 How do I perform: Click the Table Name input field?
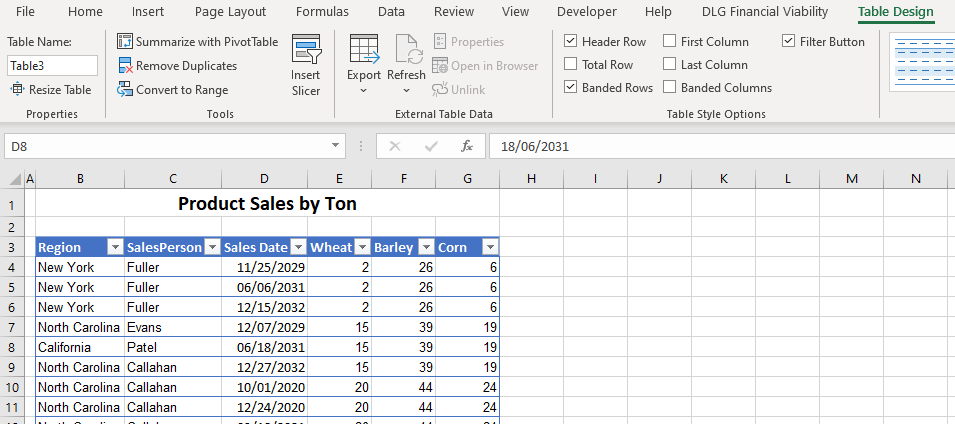[x=52, y=66]
